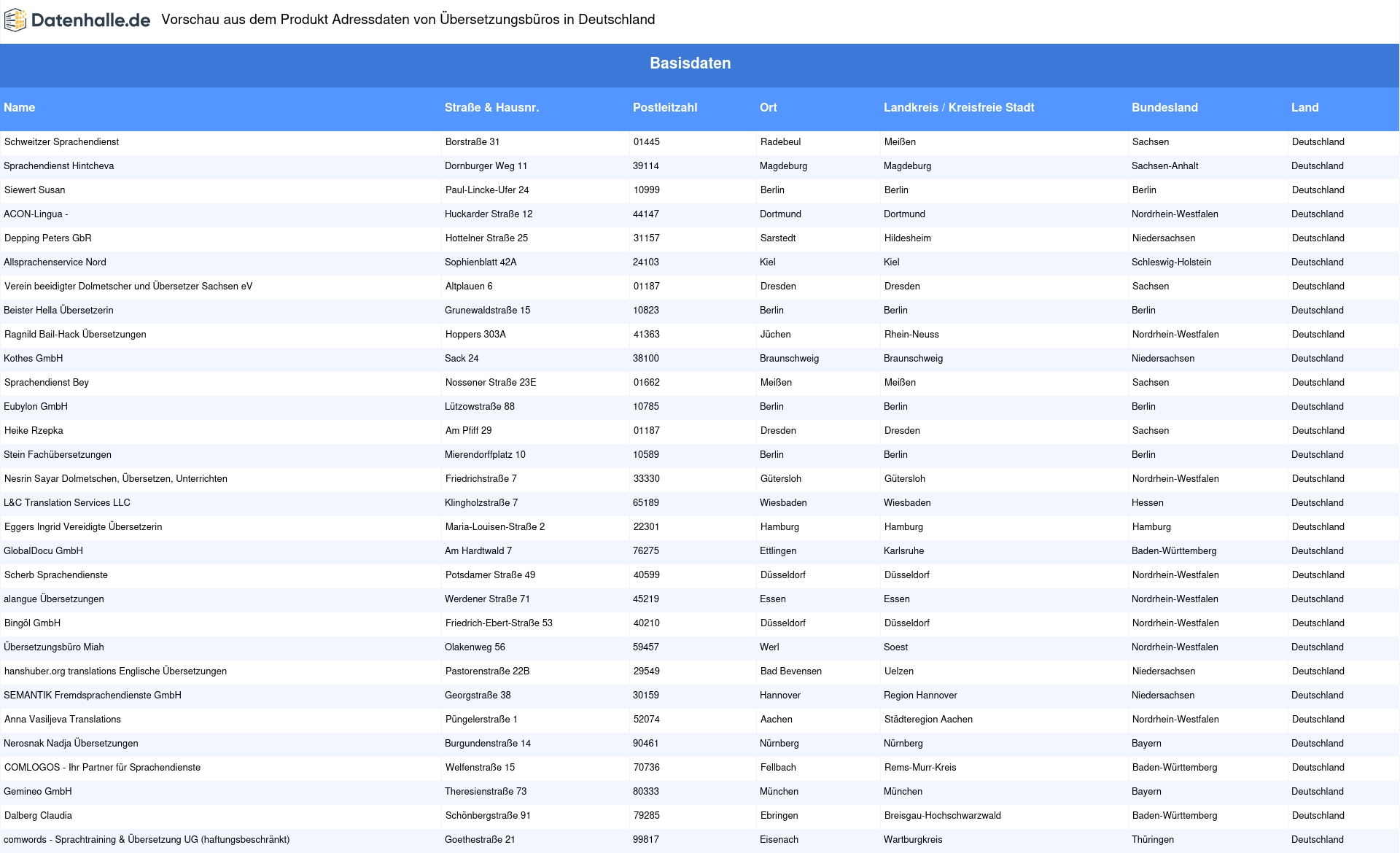Click the name alangue Übersetzungen
Viewport: 1400px width, 853px height.
tap(54, 599)
